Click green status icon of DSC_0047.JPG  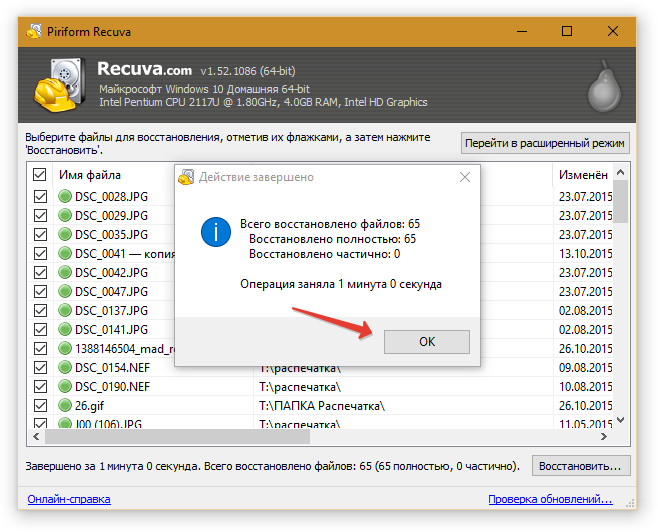65,291
